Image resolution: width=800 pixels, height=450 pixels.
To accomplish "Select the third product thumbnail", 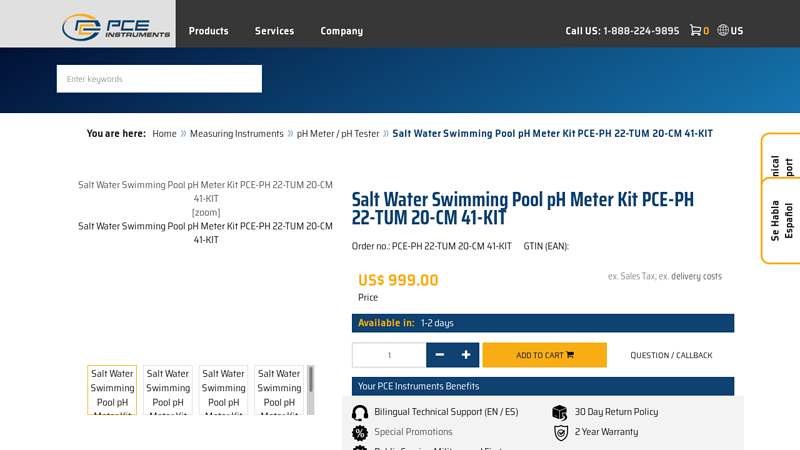I will 223,390.
